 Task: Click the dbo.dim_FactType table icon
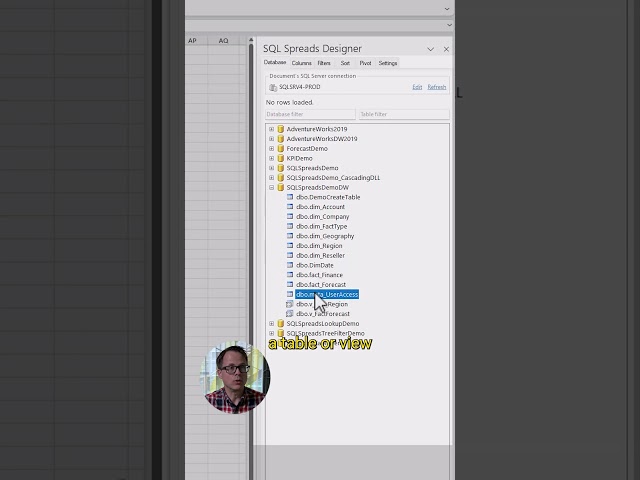point(290,226)
